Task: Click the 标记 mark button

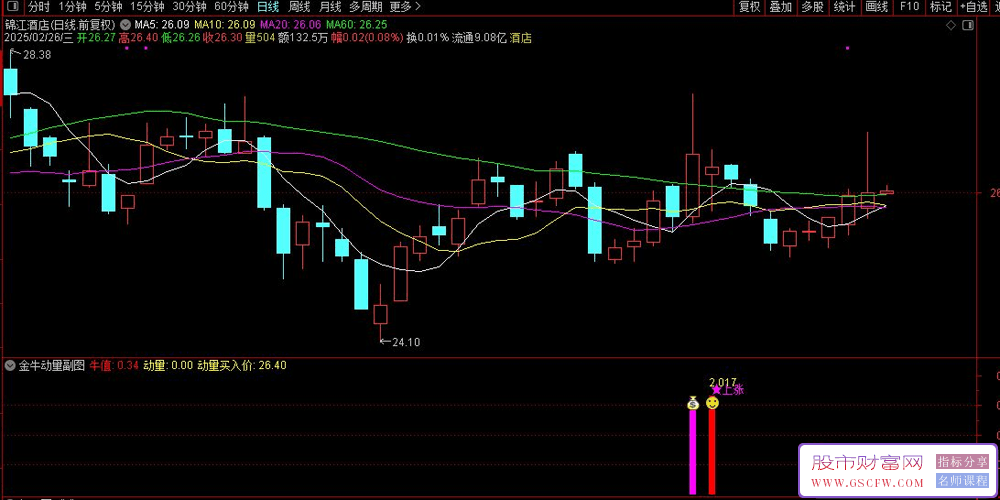Action: [x=941, y=7]
